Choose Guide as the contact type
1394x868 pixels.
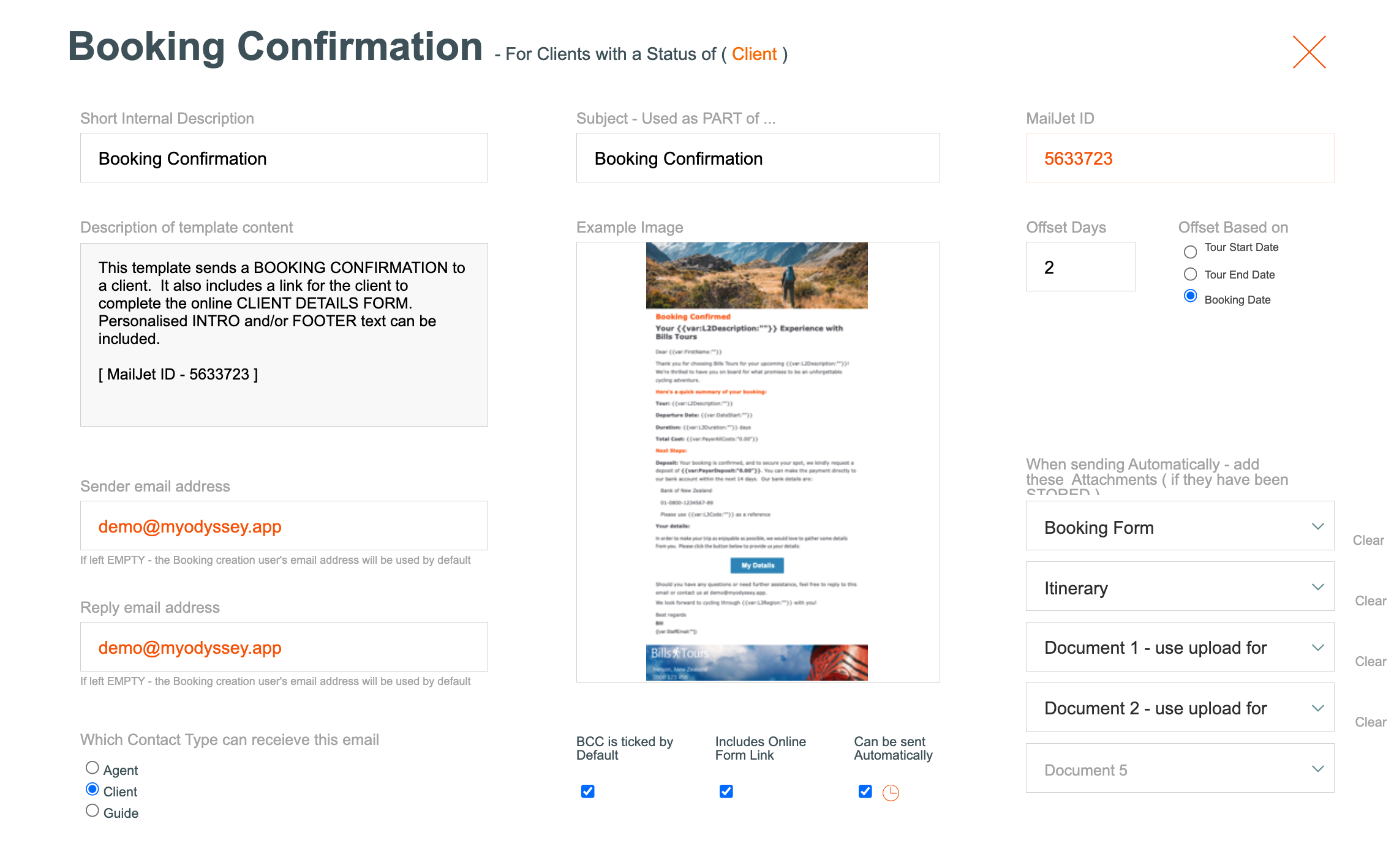point(92,810)
